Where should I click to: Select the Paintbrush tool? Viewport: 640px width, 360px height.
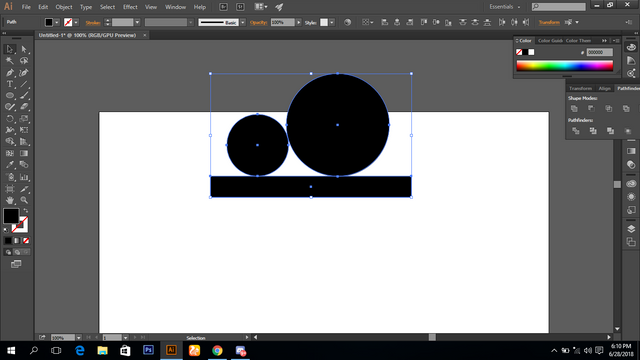coord(24,96)
